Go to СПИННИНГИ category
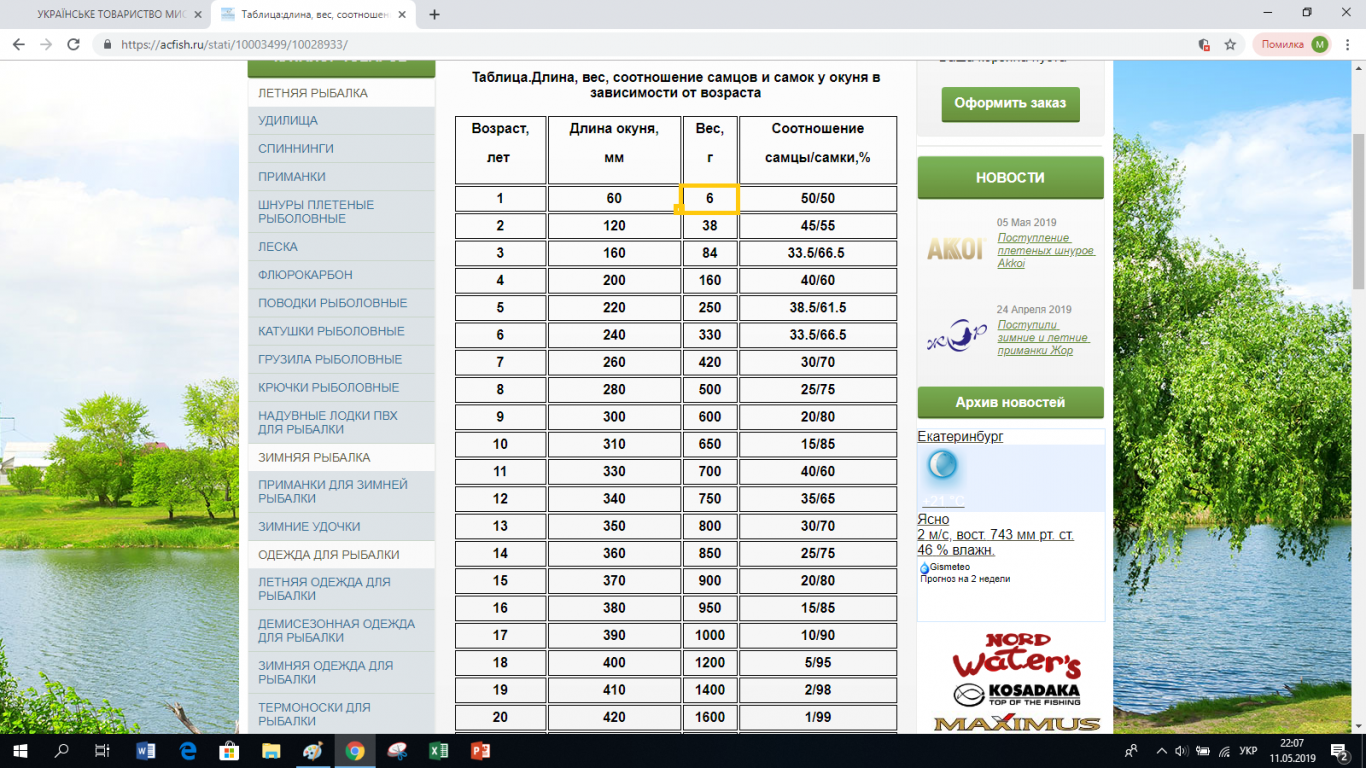The height and width of the screenshot is (768, 1366). 342,149
